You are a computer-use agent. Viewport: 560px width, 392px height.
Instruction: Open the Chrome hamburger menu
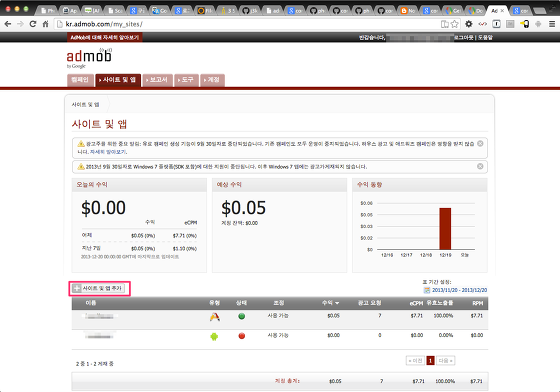click(552, 24)
